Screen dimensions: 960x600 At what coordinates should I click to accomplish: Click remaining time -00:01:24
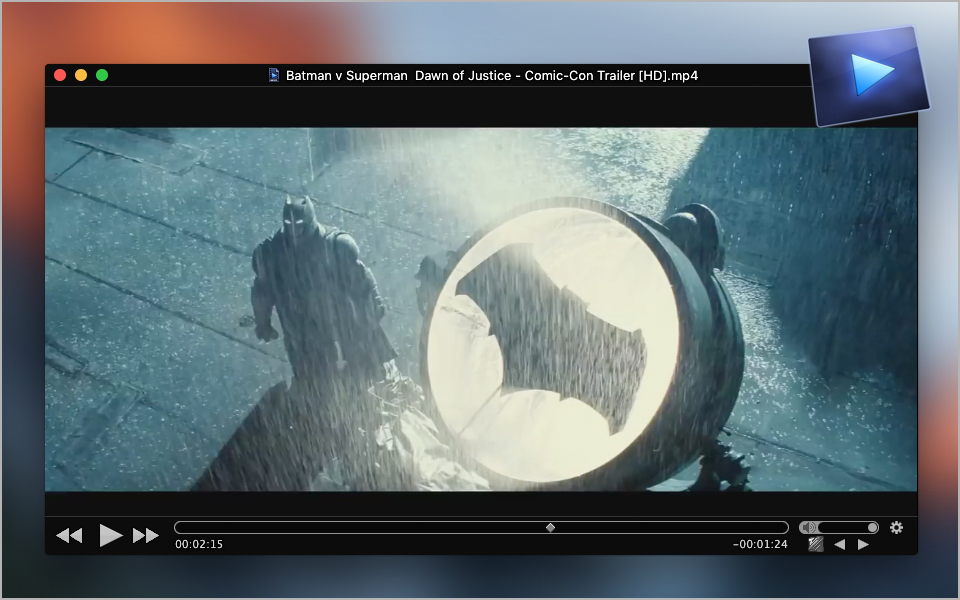(760, 544)
